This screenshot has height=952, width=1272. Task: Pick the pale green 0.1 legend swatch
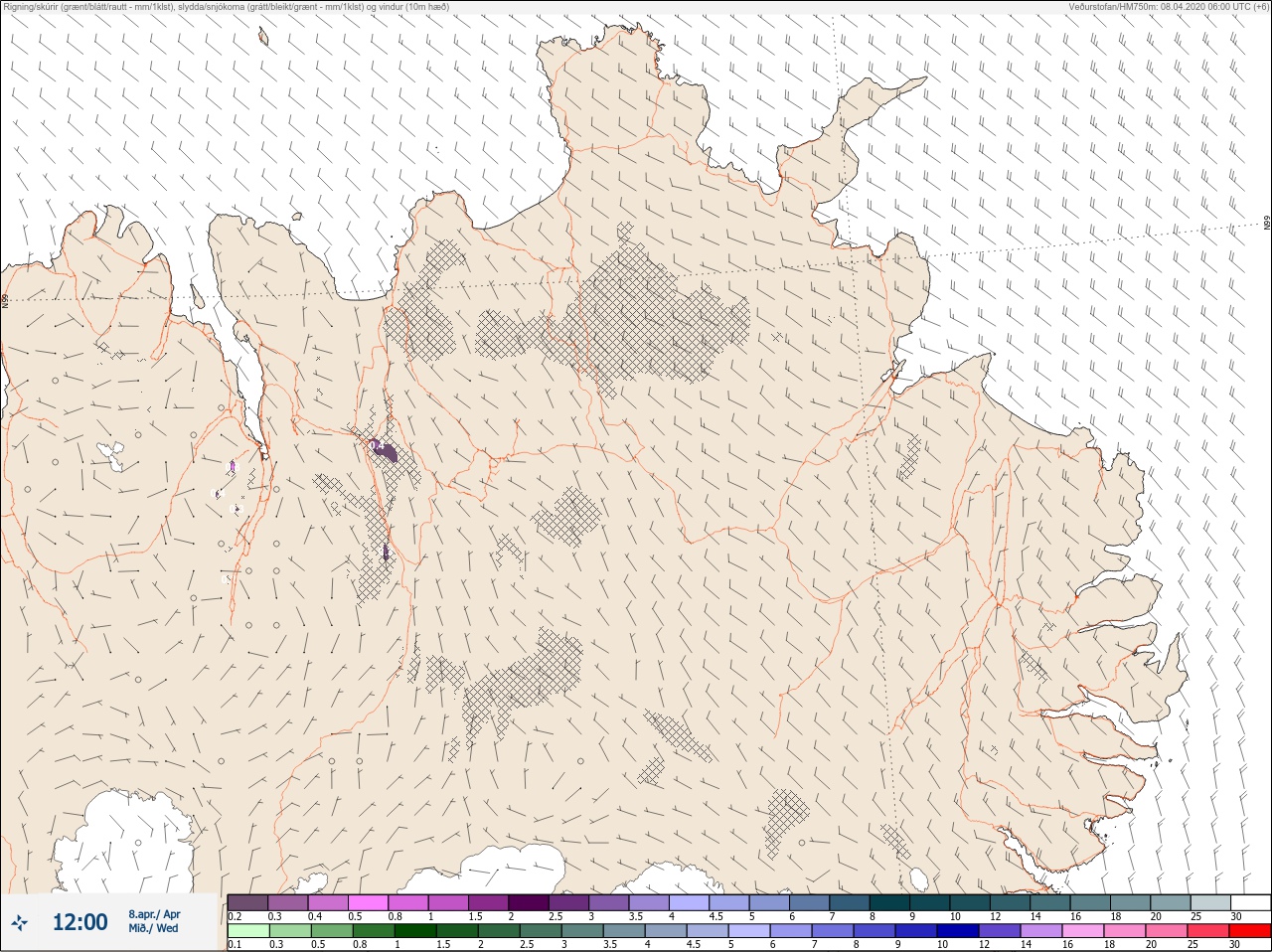coord(247,931)
